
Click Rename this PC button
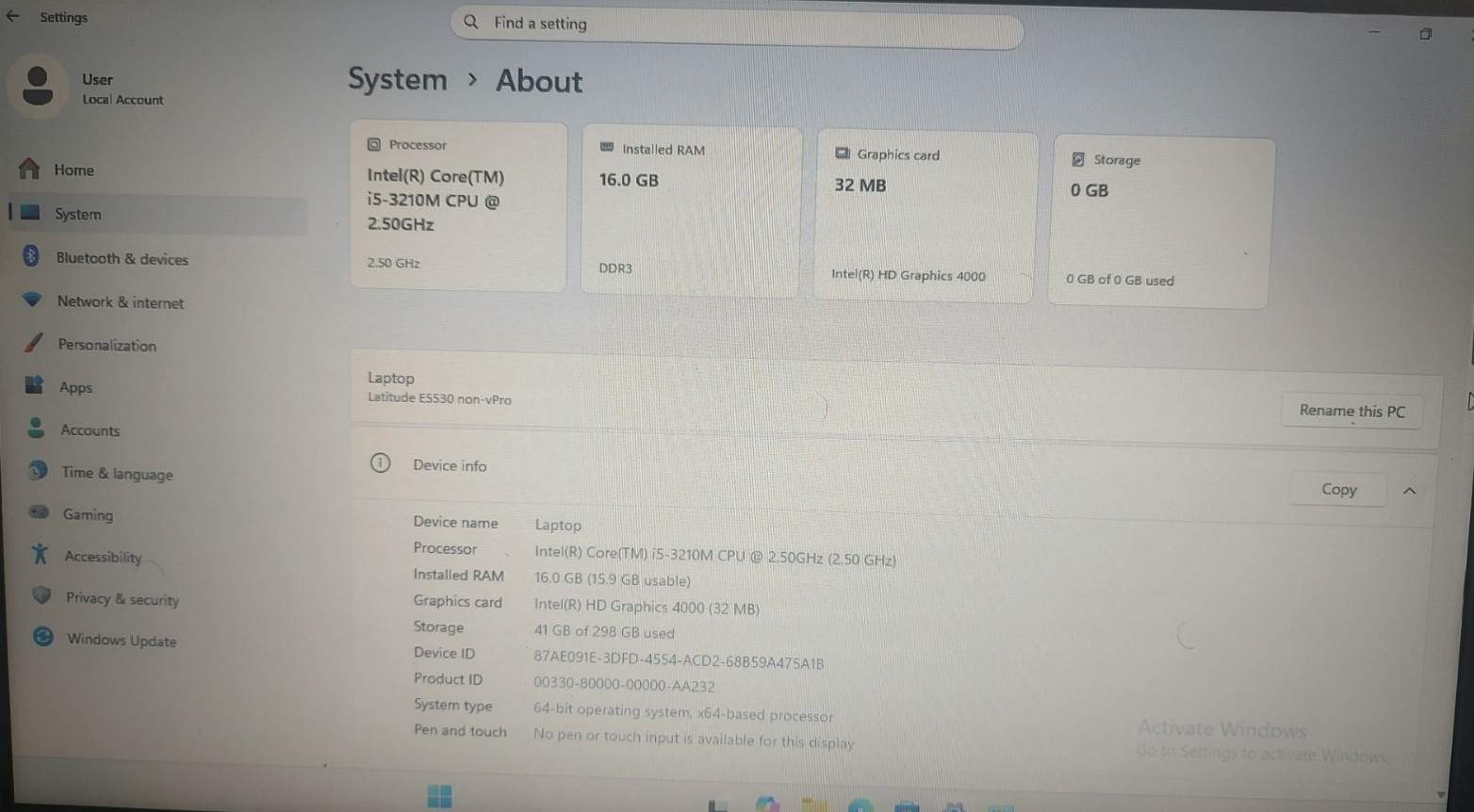(1351, 411)
